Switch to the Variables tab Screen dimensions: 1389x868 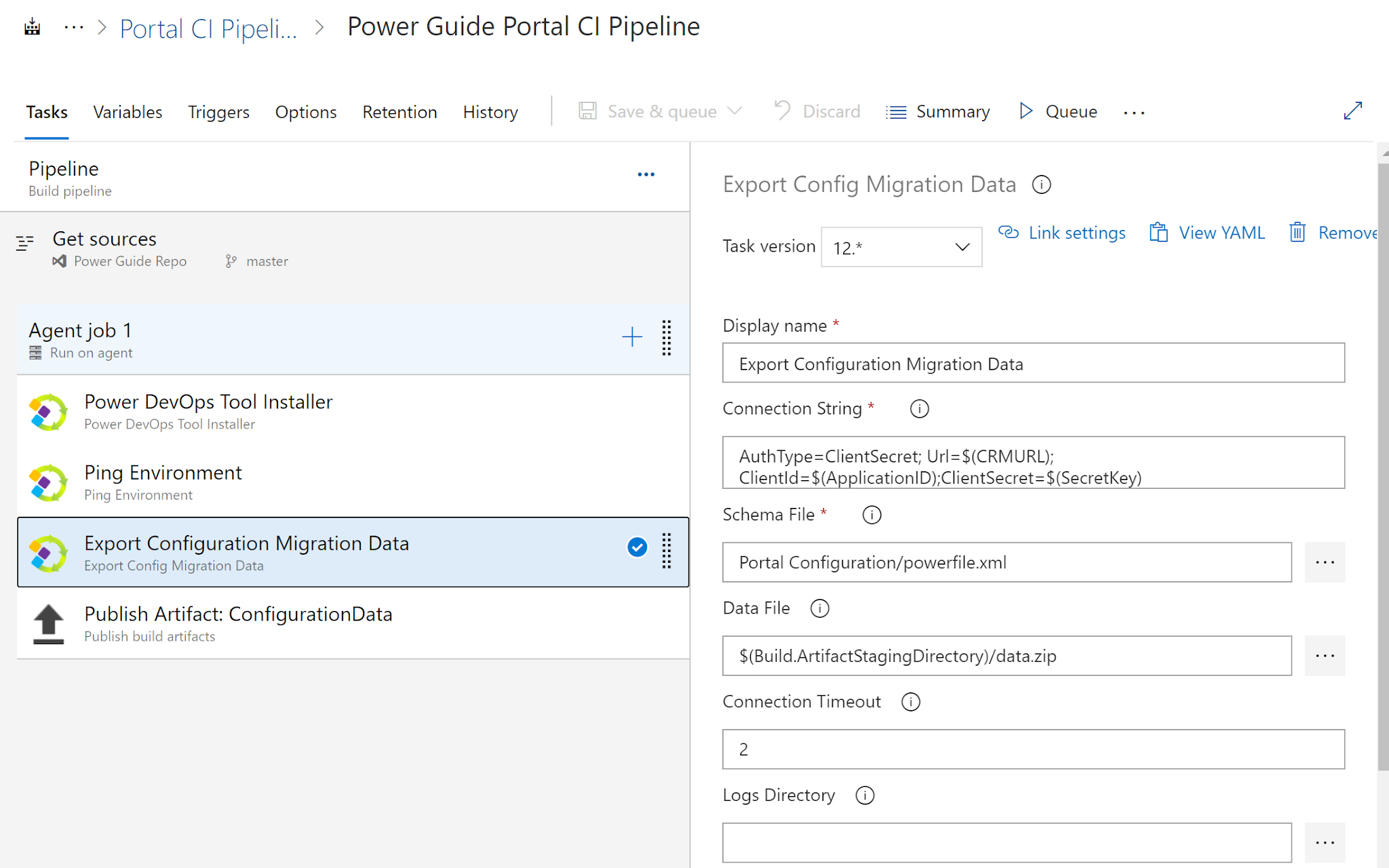click(x=128, y=112)
